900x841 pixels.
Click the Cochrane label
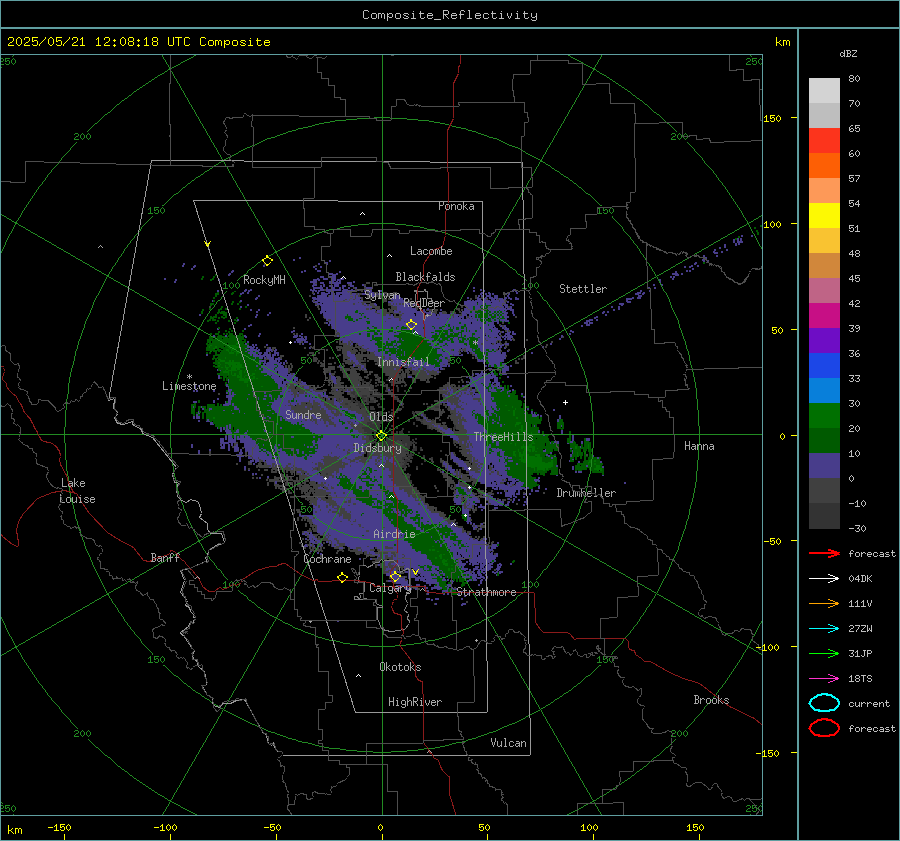(327, 559)
